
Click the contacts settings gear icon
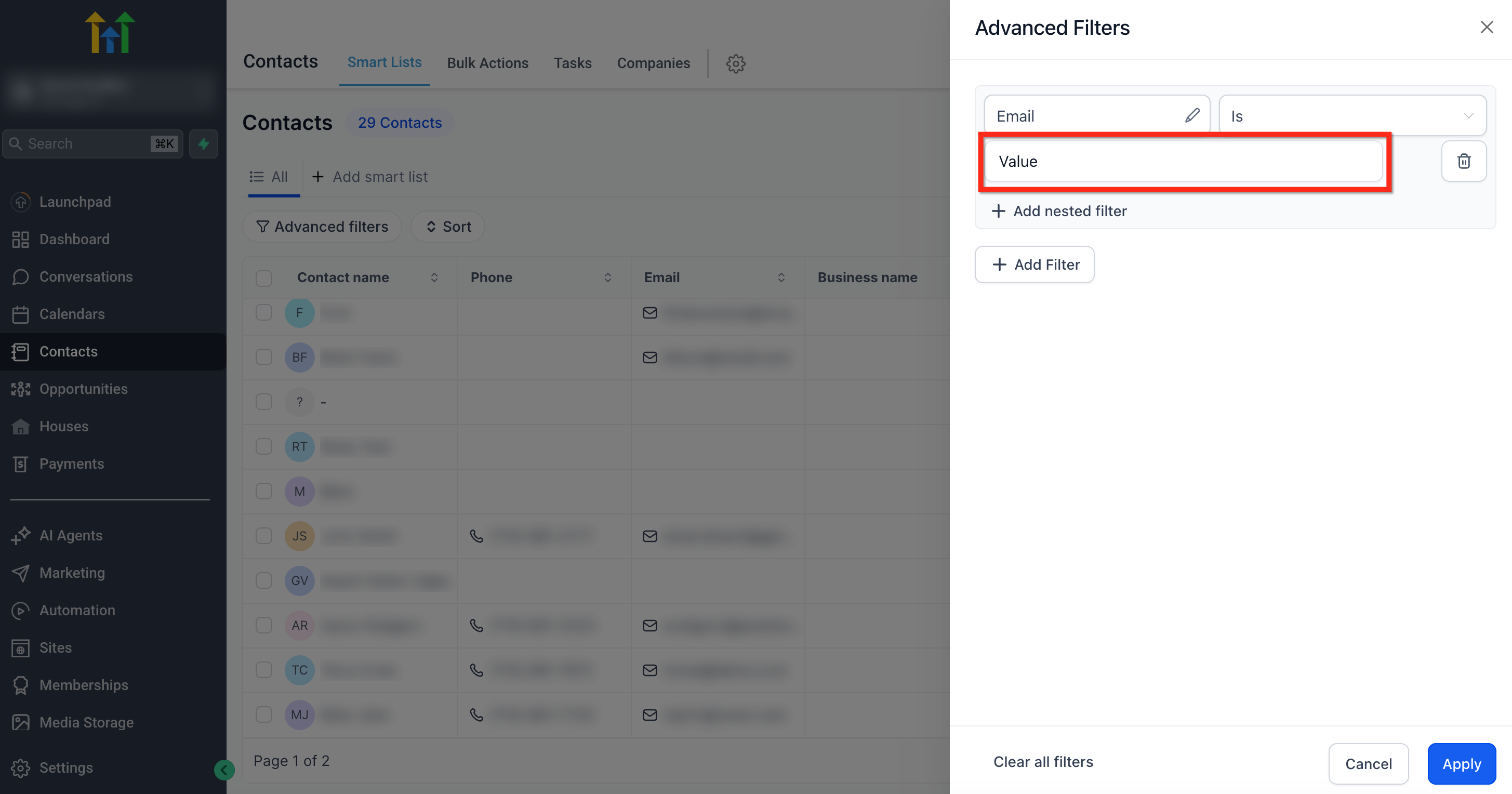click(735, 63)
